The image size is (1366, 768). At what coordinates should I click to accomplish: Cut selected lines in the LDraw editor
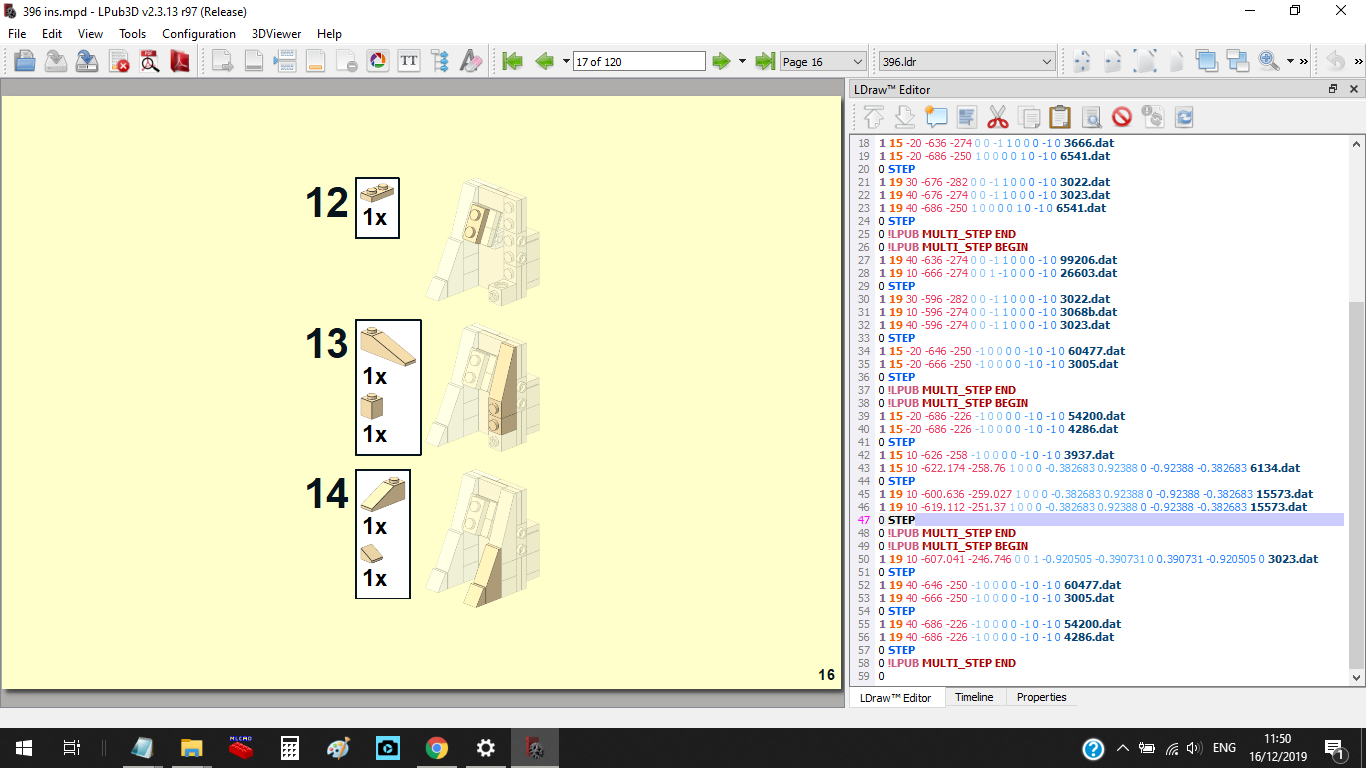click(x=998, y=117)
